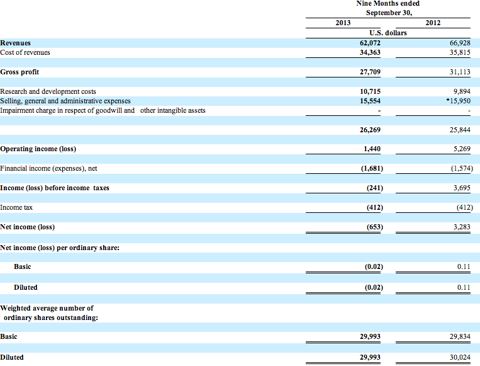The image size is (480, 366).
Task: Click Operating income (loss) label
Action: tap(38, 149)
